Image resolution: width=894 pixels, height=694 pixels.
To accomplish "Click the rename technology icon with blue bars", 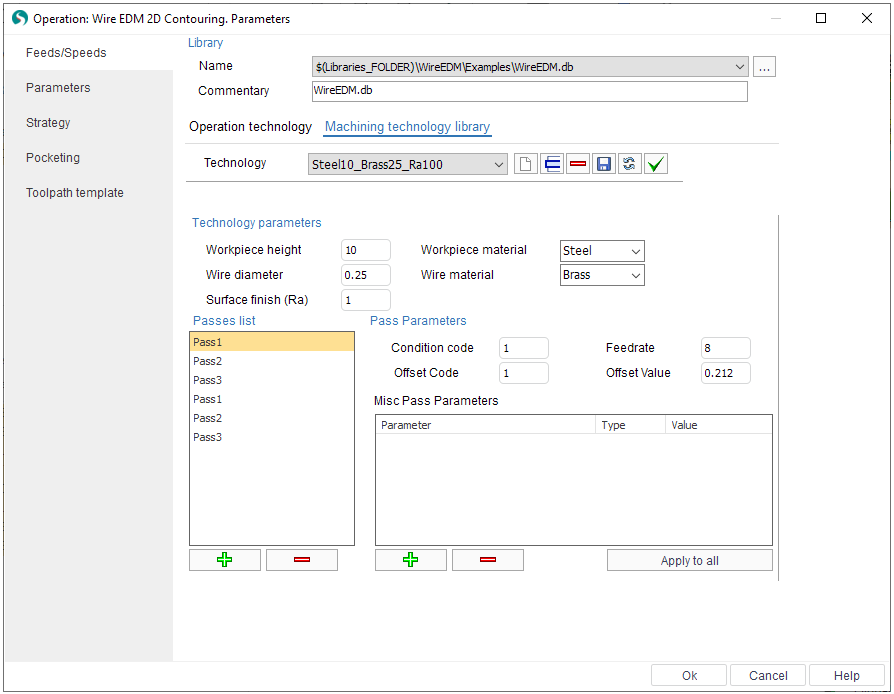I will 552,164.
